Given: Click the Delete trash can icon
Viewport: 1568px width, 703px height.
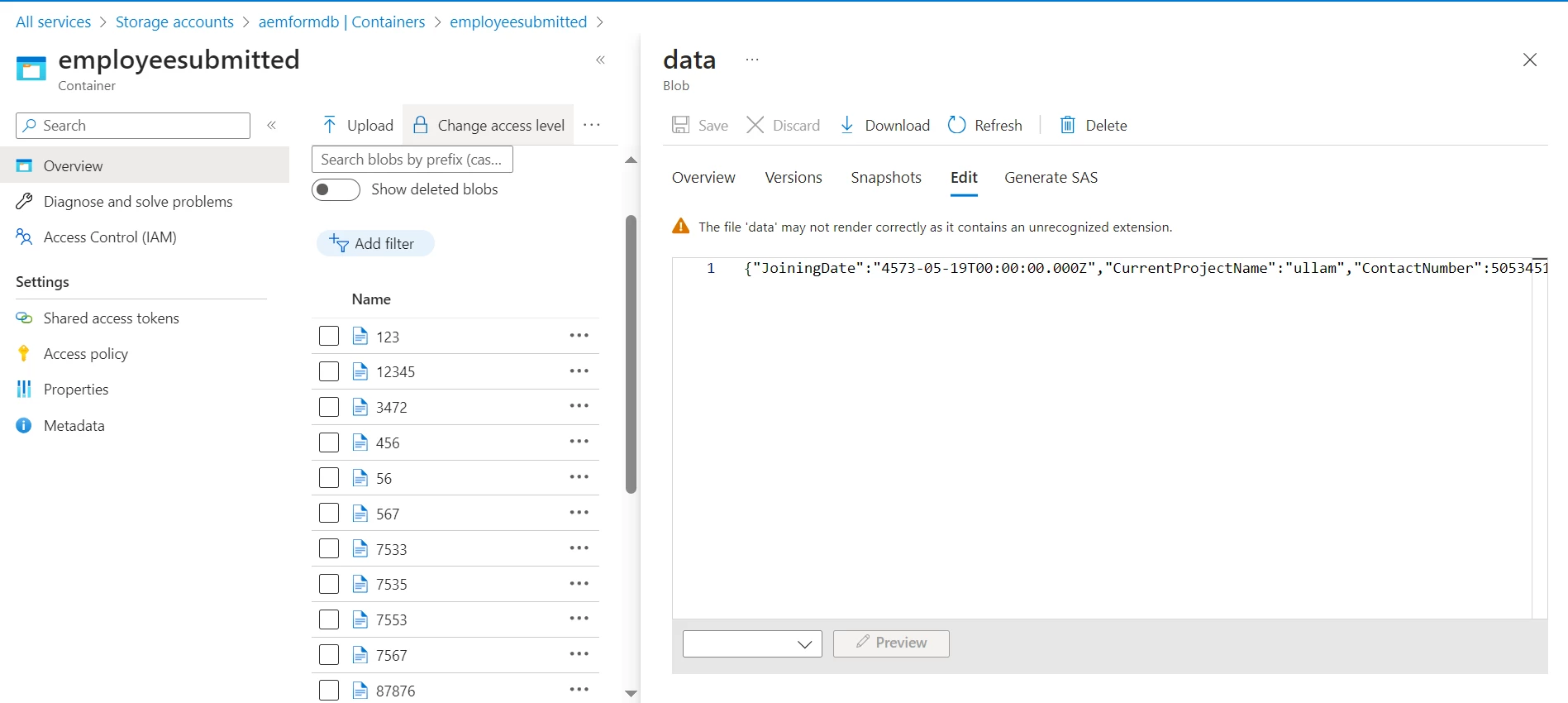Looking at the screenshot, I should coord(1068,125).
